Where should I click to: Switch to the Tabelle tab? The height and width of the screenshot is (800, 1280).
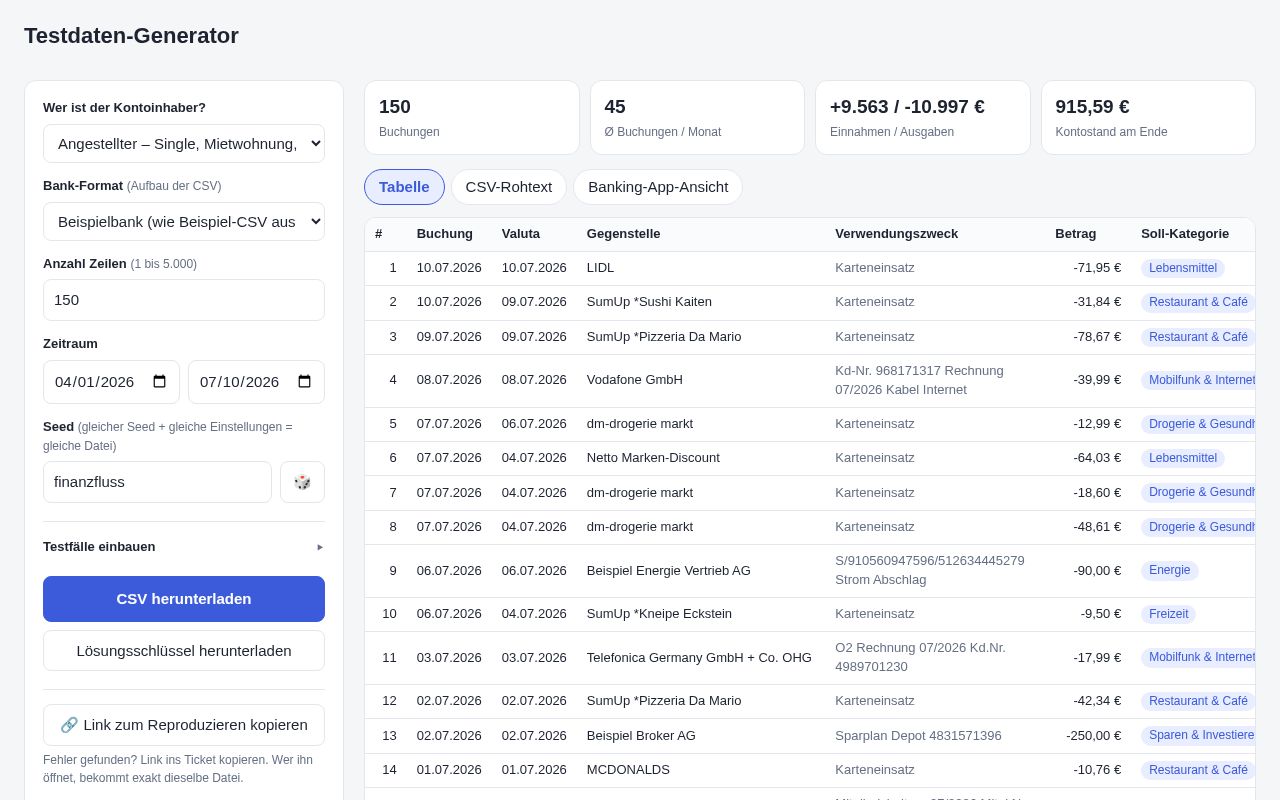point(404,187)
